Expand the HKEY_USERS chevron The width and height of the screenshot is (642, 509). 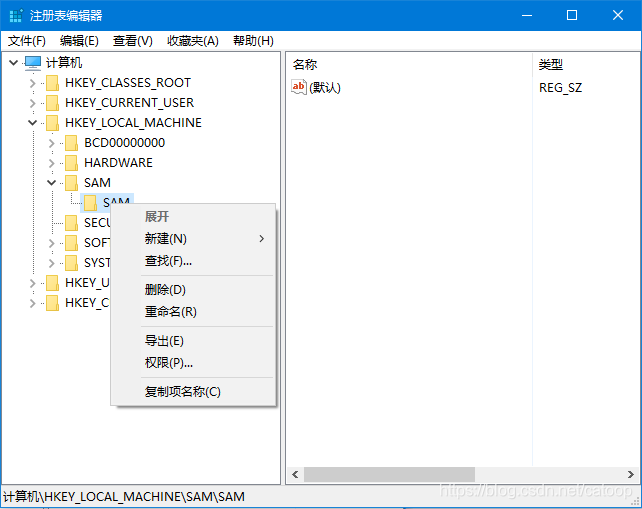click(x=33, y=283)
